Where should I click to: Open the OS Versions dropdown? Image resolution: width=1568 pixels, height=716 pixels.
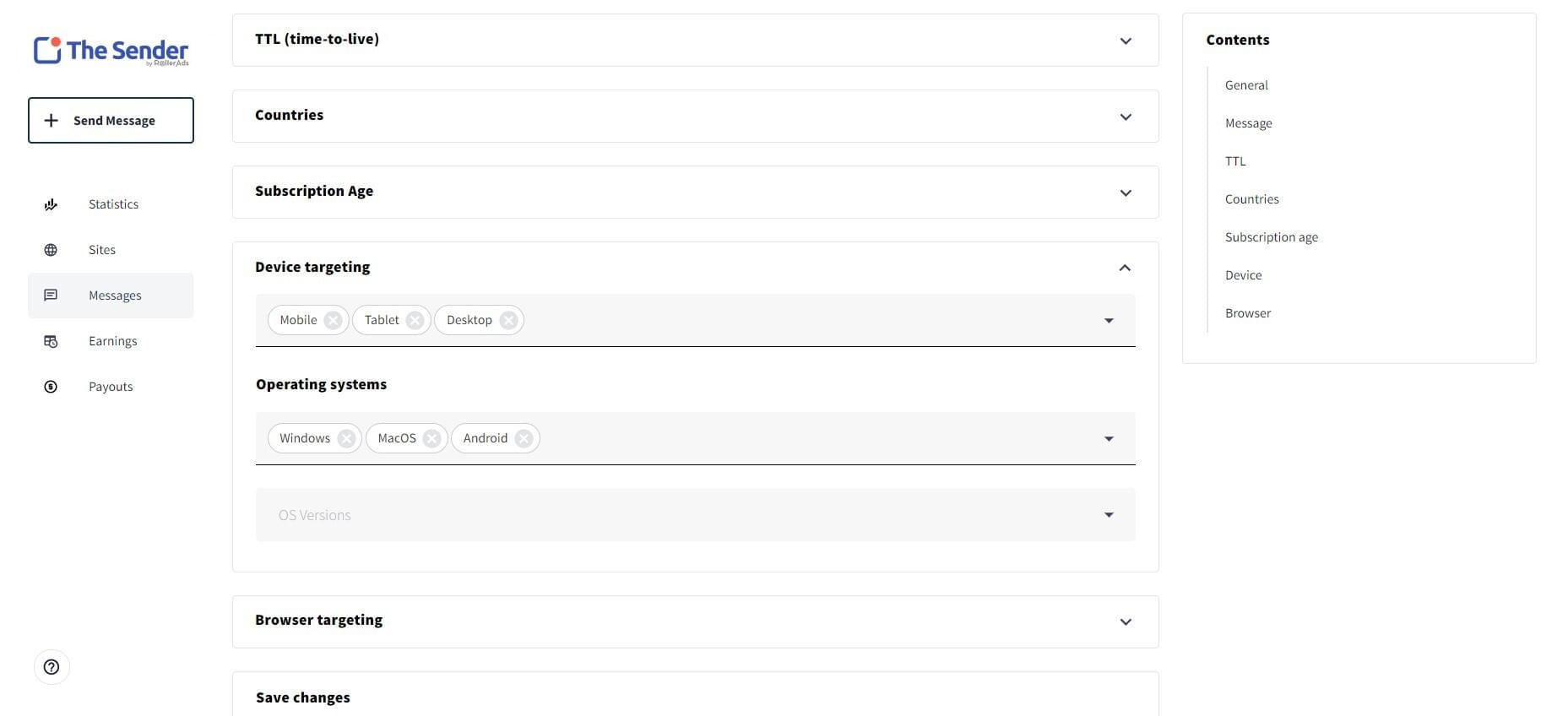coord(695,515)
